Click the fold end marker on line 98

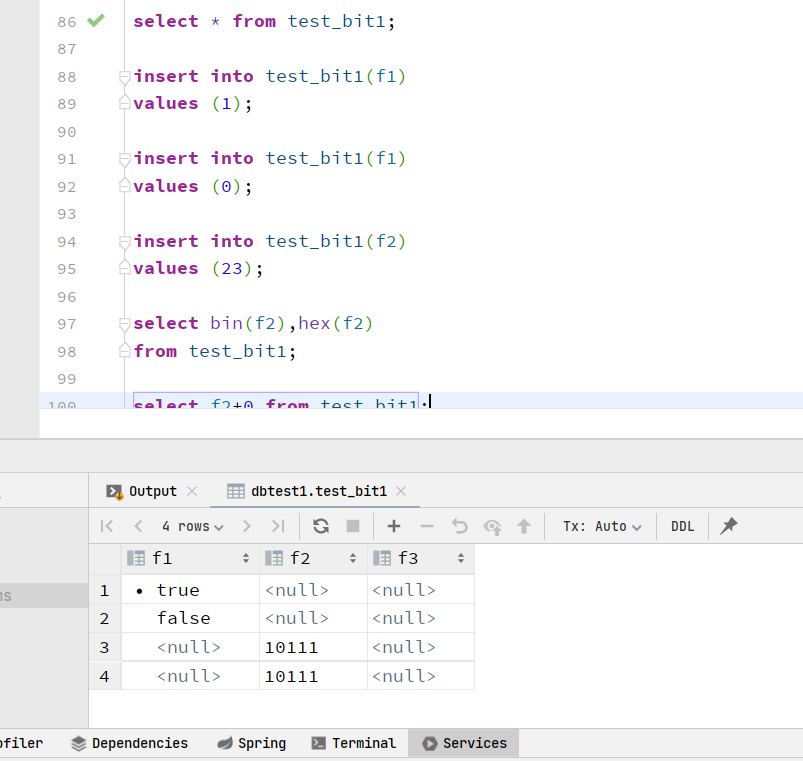pos(124,350)
